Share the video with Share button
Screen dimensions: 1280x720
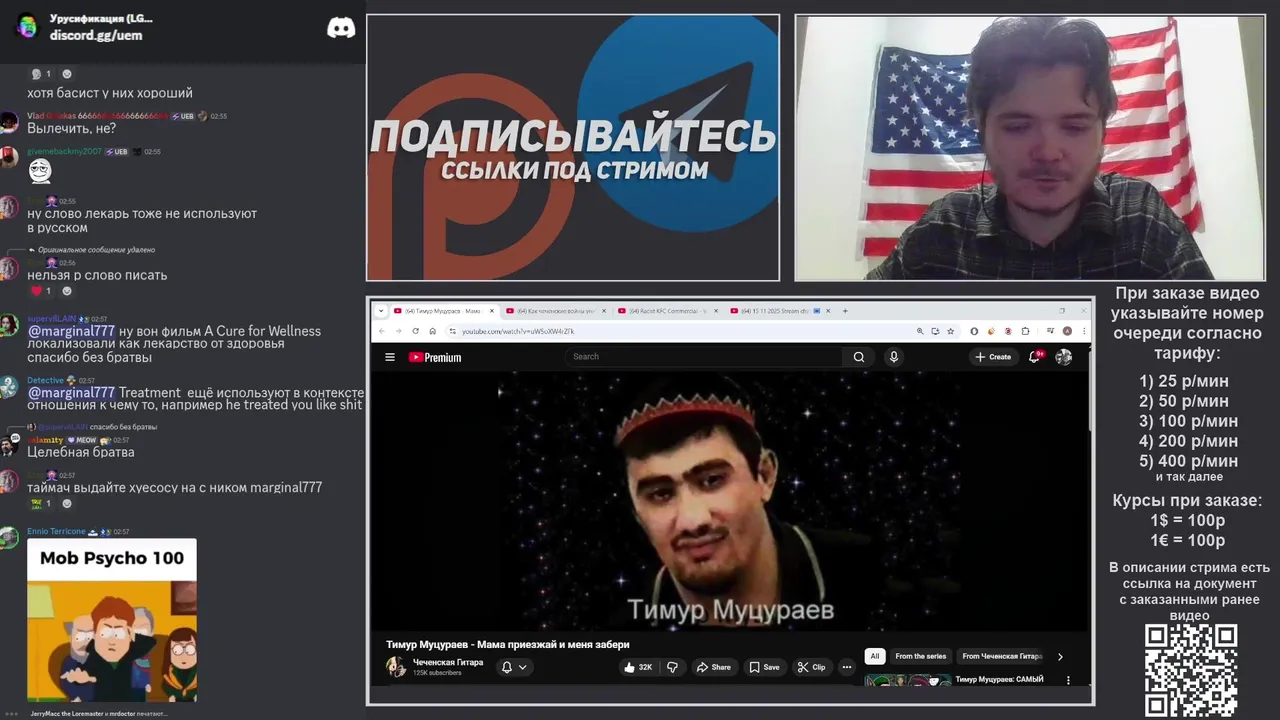click(714, 667)
